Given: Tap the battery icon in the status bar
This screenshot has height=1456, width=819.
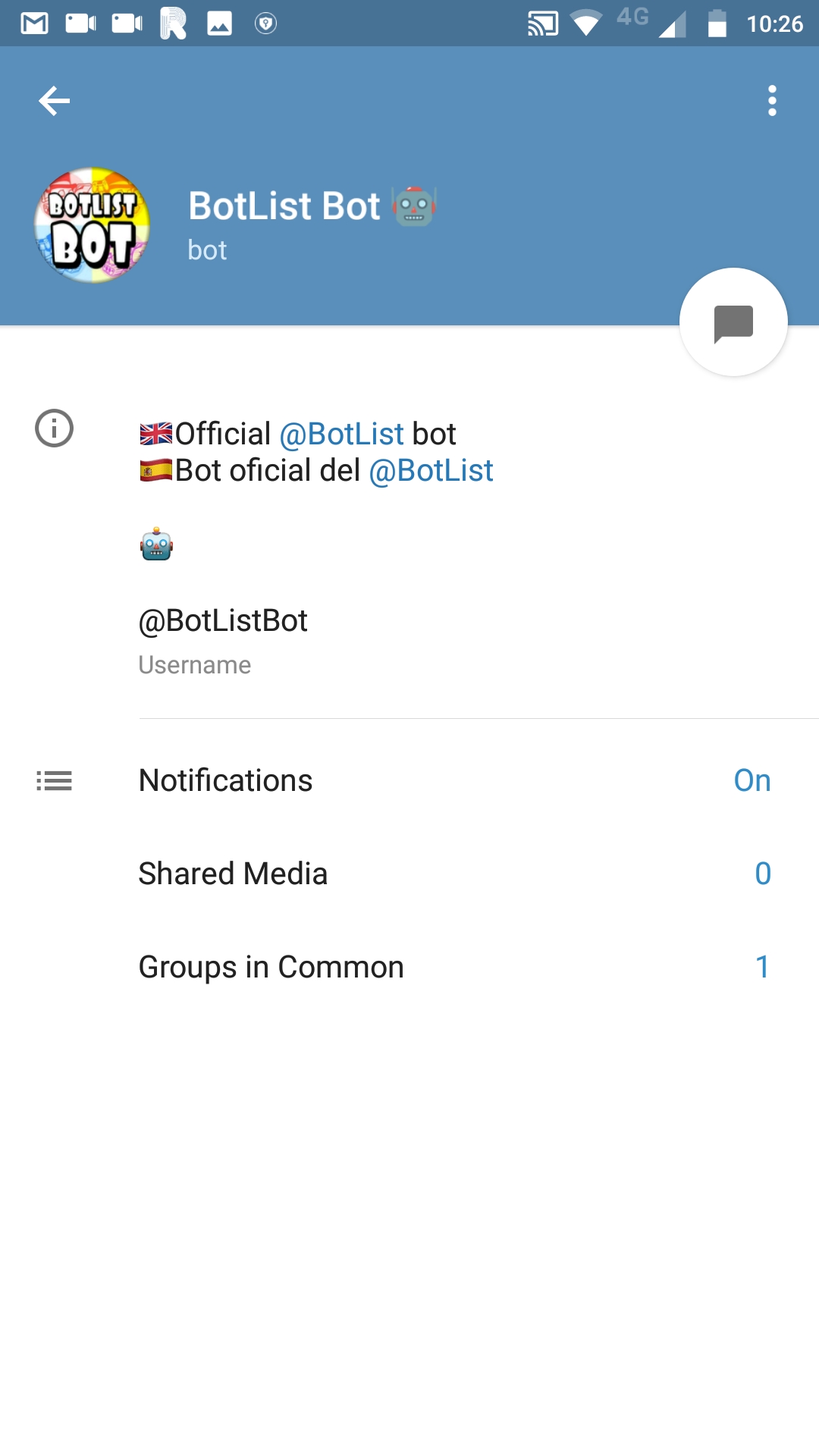Looking at the screenshot, I should tap(717, 24).
